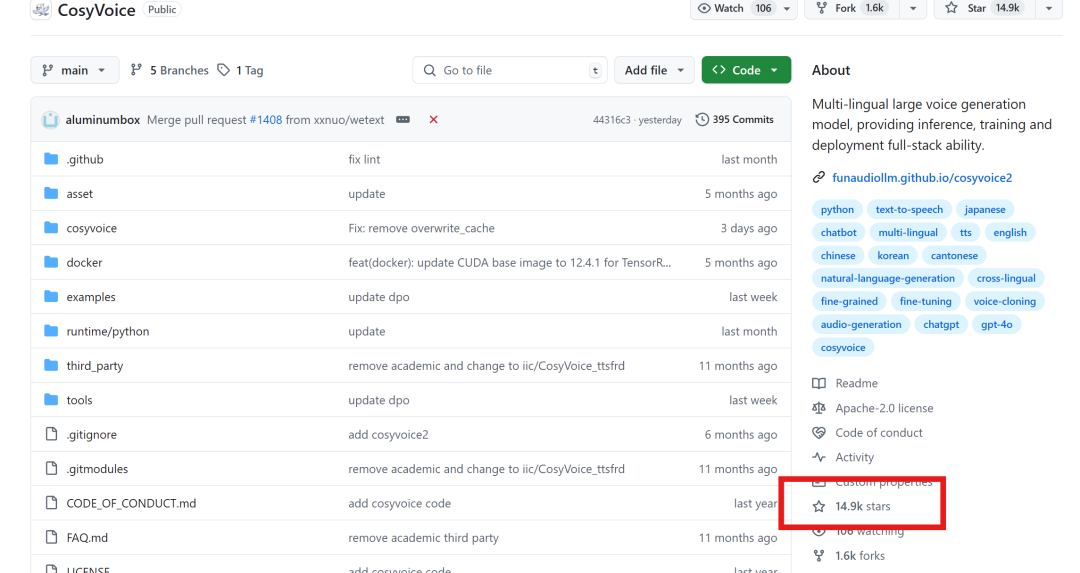Click the link icon next to website URL

818,178
